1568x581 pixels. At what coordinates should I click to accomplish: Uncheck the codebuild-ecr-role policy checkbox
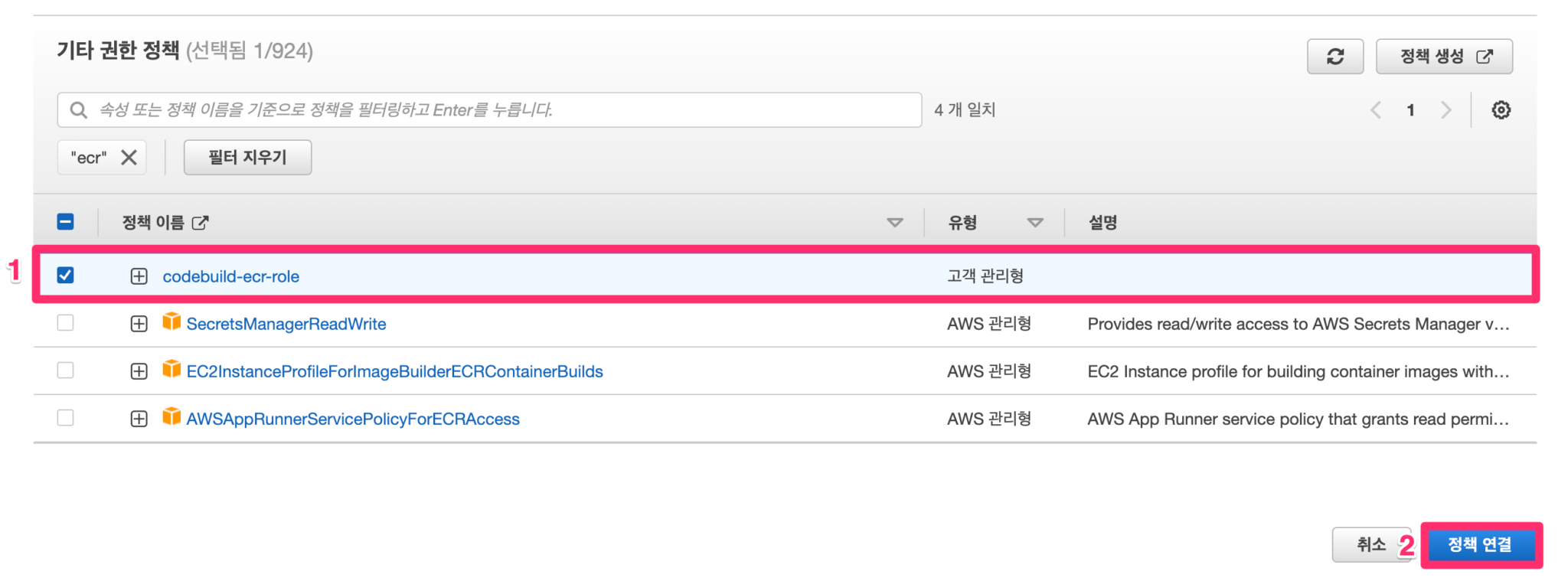(65, 276)
